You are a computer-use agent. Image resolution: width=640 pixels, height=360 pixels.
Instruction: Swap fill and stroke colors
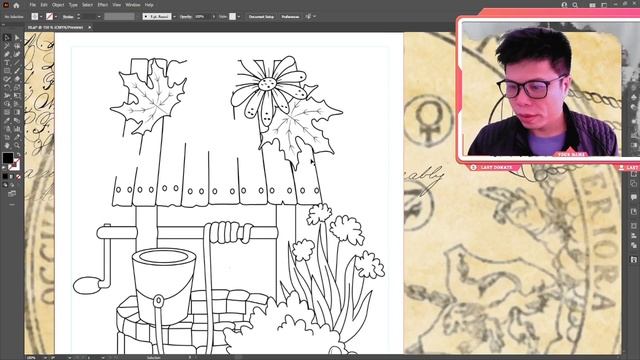coord(18,154)
